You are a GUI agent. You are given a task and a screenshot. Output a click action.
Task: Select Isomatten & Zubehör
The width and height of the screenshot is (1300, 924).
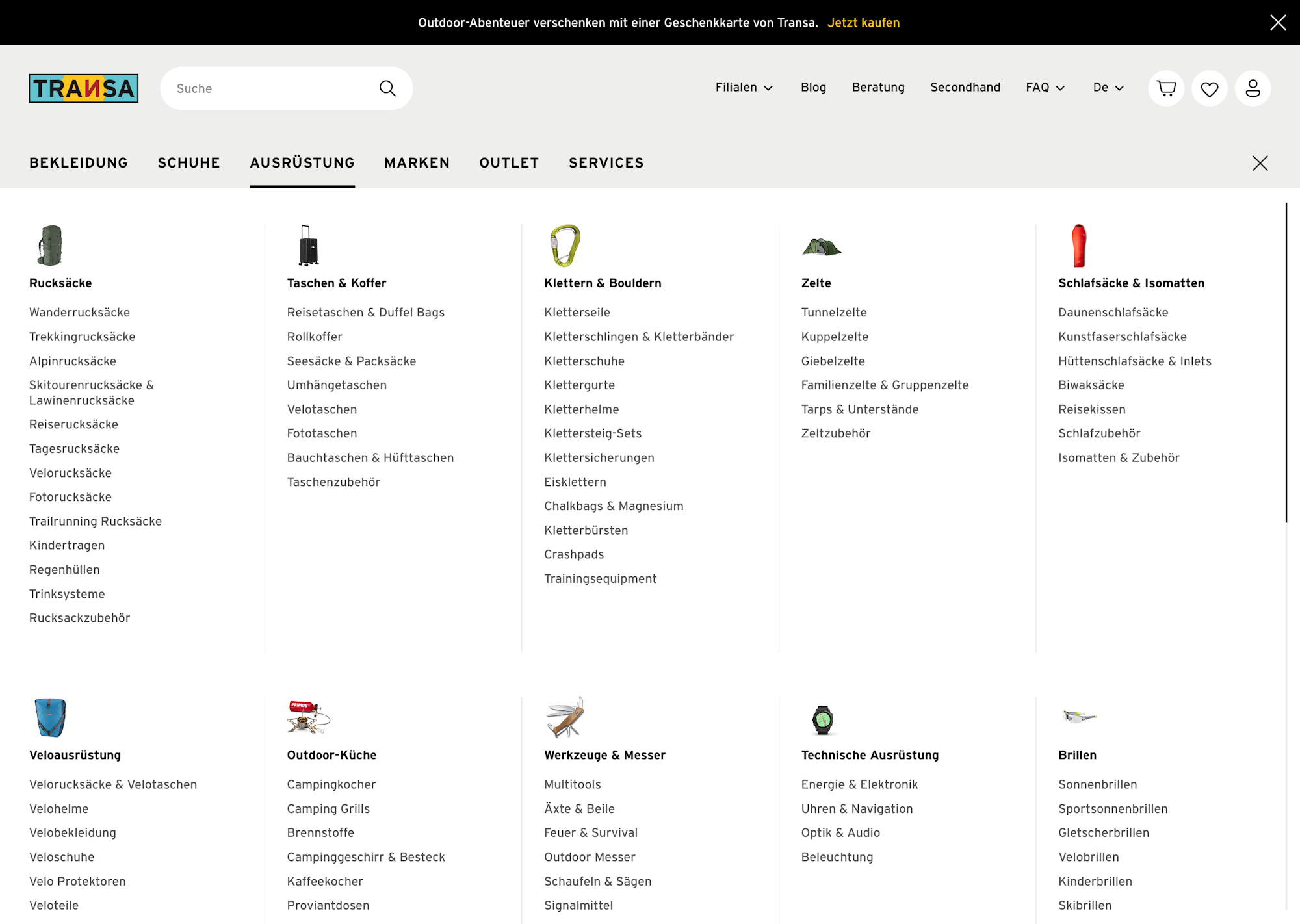point(1119,458)
